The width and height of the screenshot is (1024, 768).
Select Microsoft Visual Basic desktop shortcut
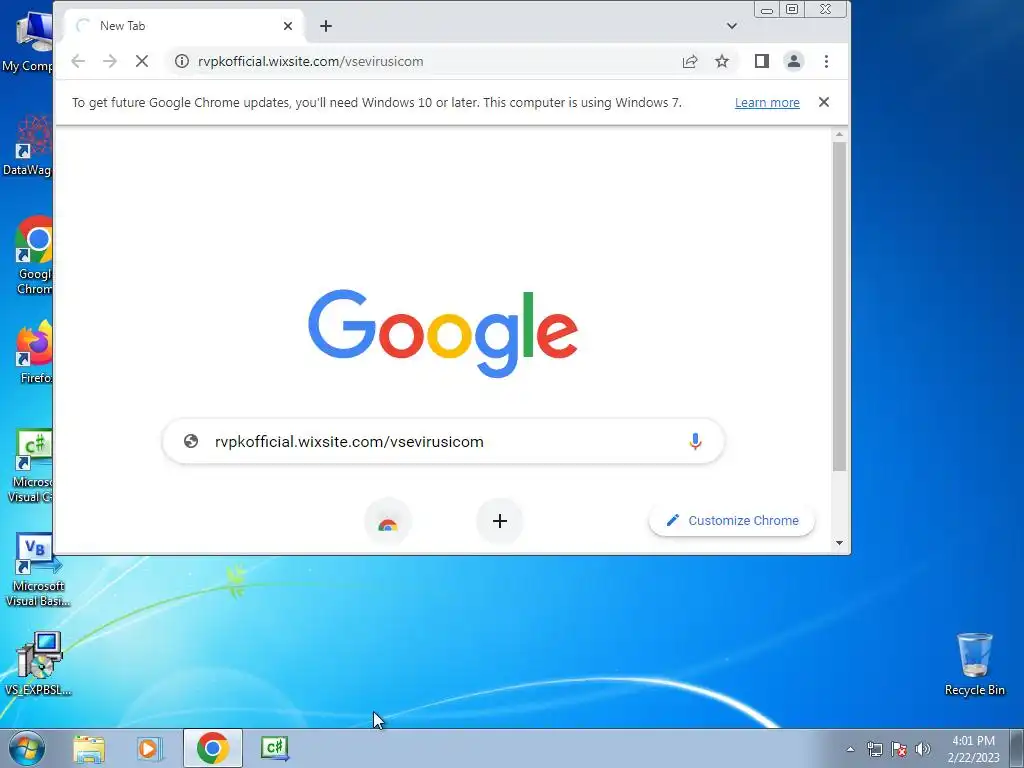click(38, 571)
